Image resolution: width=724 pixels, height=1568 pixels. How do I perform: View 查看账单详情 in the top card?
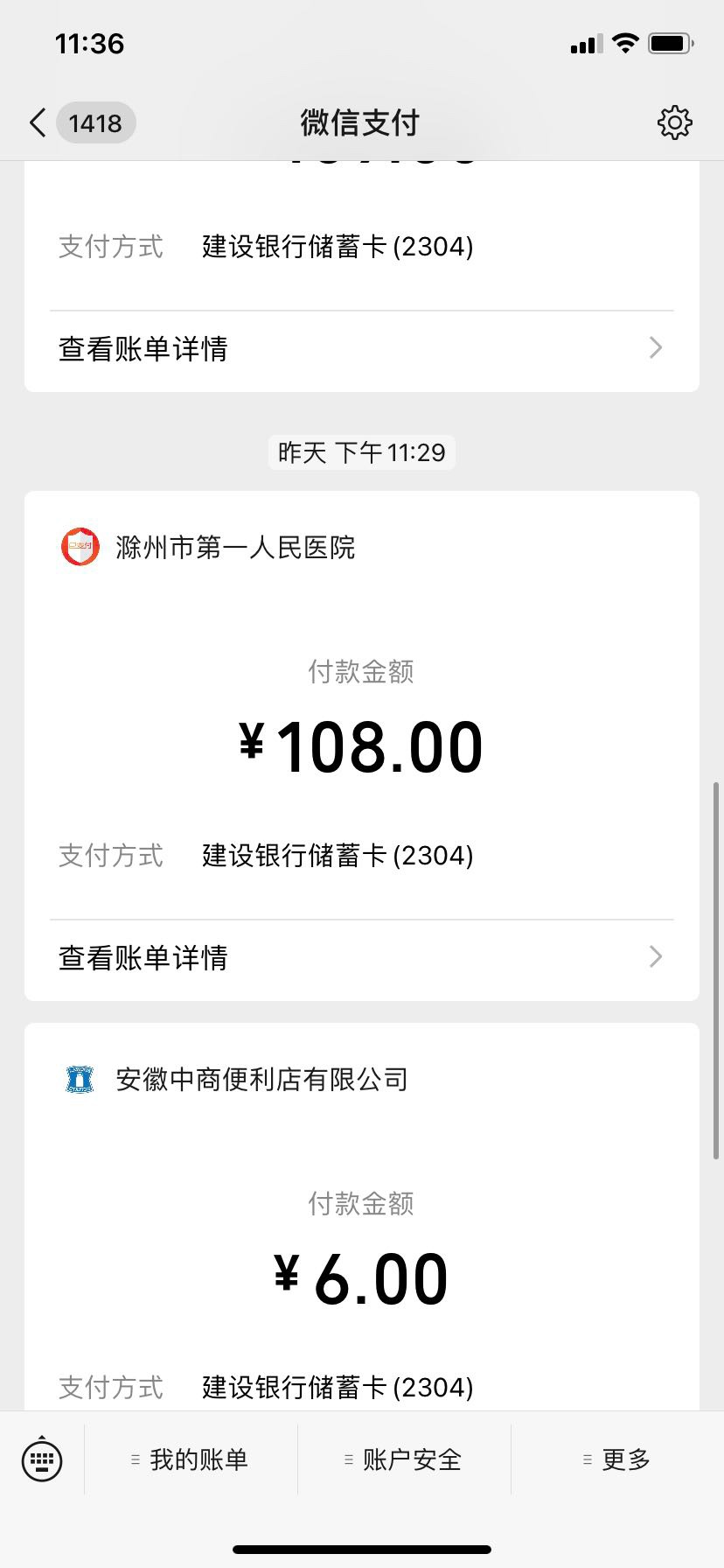(143, 349)
